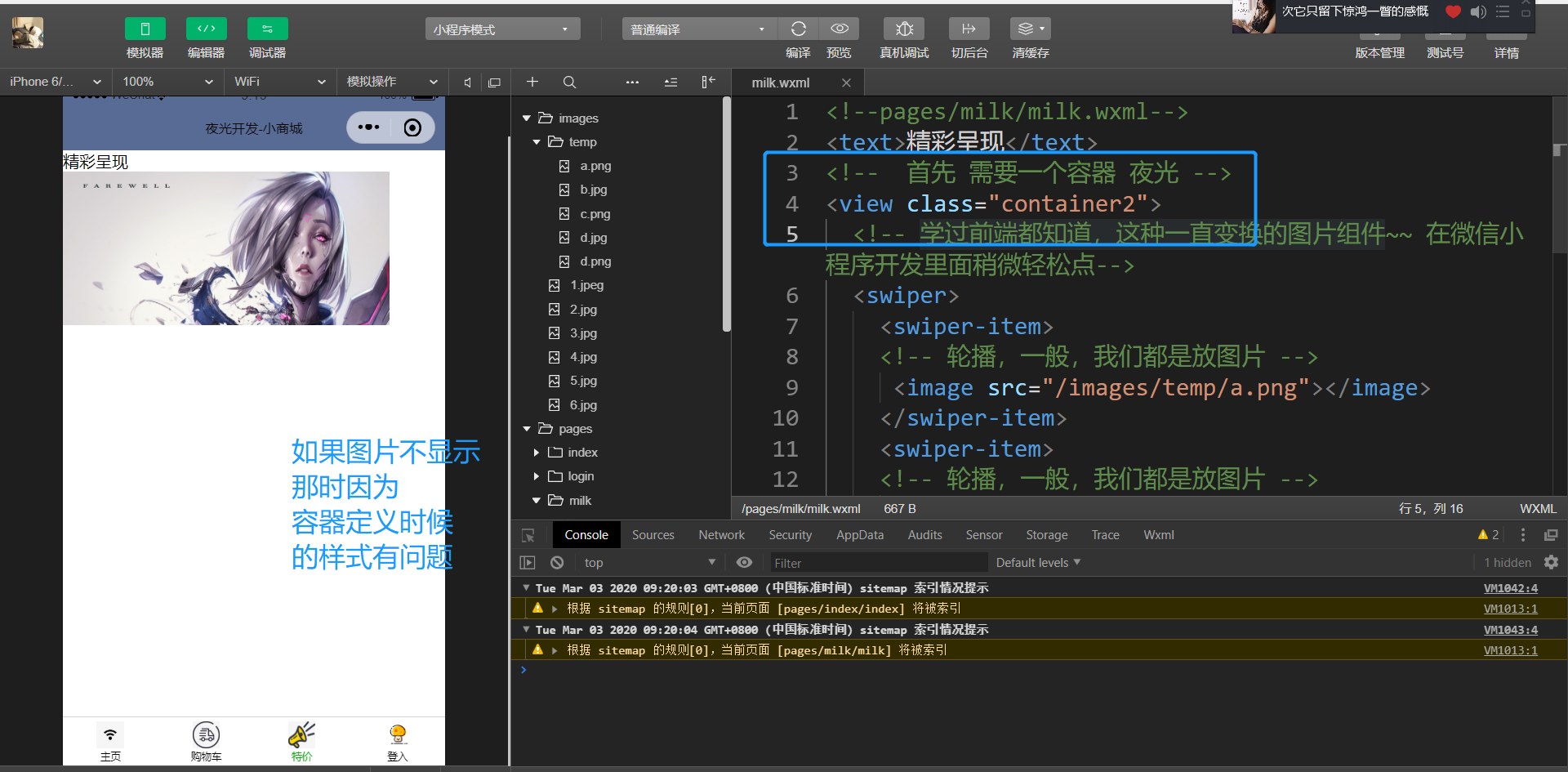Image resolution: width=1568 pixels, height=772 pixels.
Task: Open c.png in the file tree
Action: point(595,214)
